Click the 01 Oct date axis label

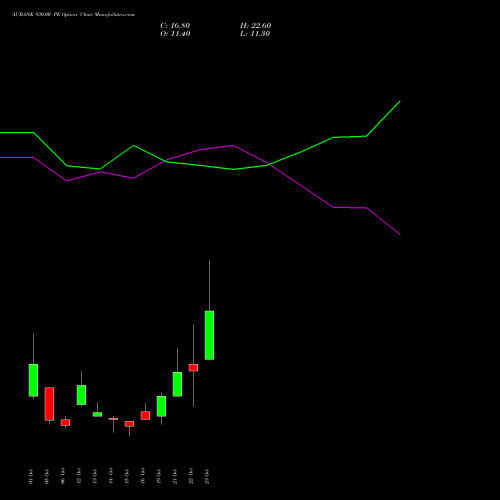31,476
